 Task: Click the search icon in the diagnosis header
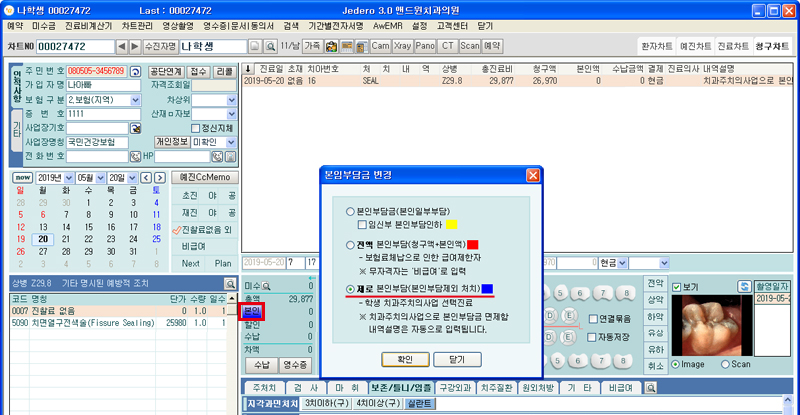[230, 283]
